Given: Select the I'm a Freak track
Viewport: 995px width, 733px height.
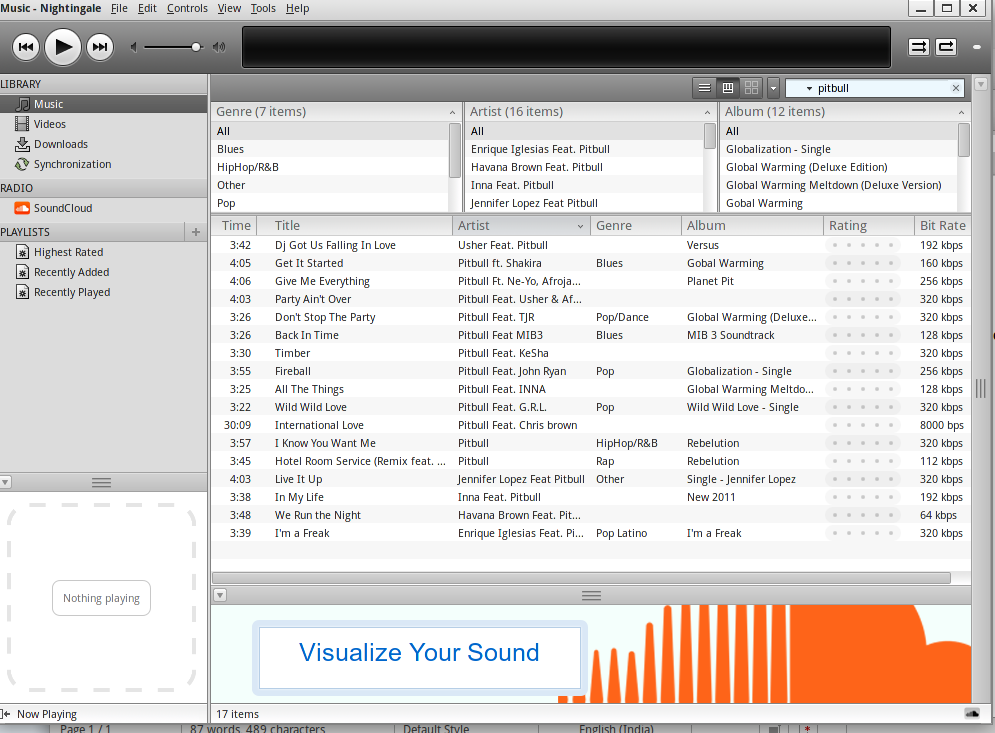Looking at the screenshot, I should click(590, 533).
